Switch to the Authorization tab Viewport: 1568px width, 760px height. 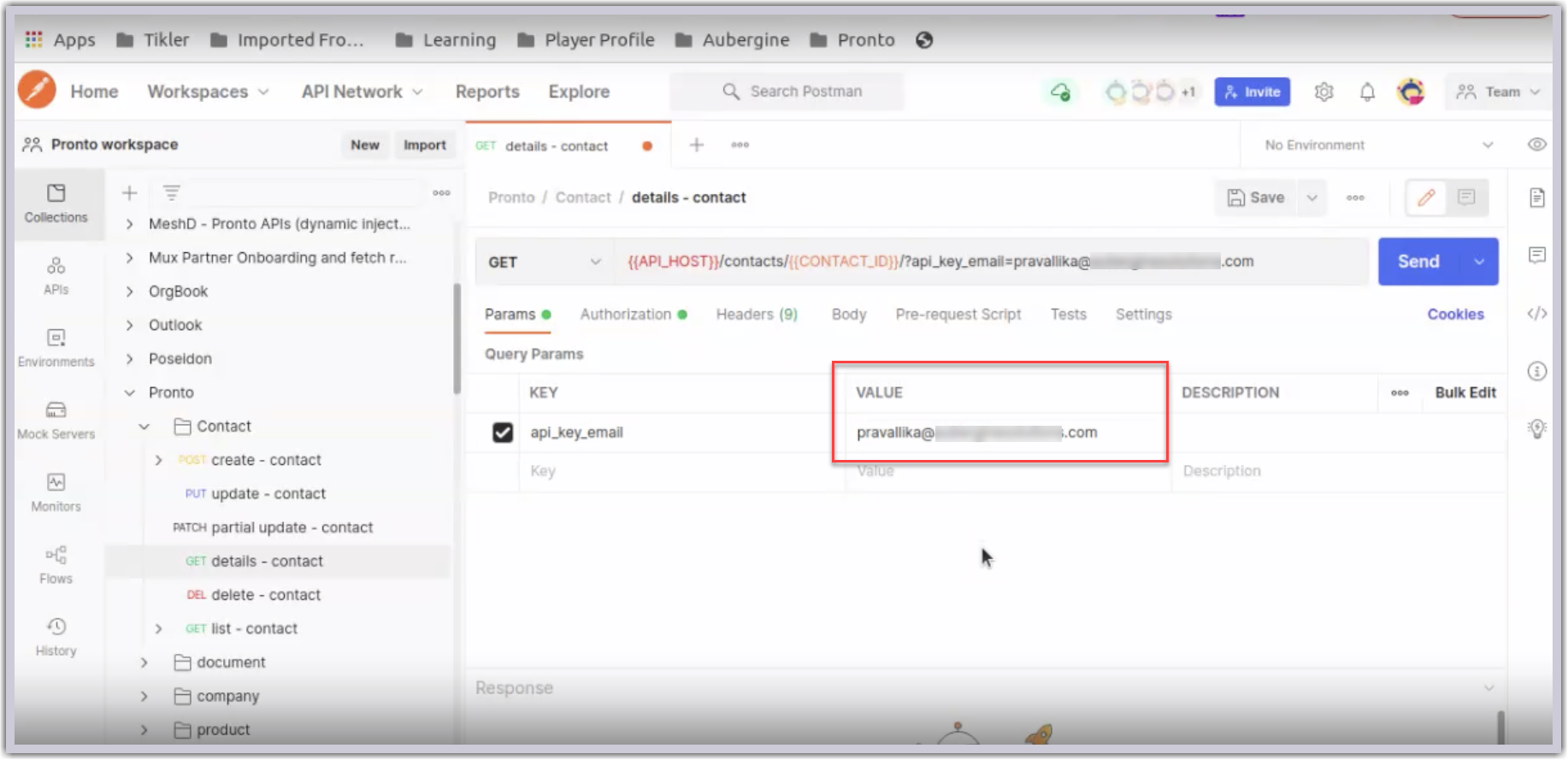[x=634, y=315]
